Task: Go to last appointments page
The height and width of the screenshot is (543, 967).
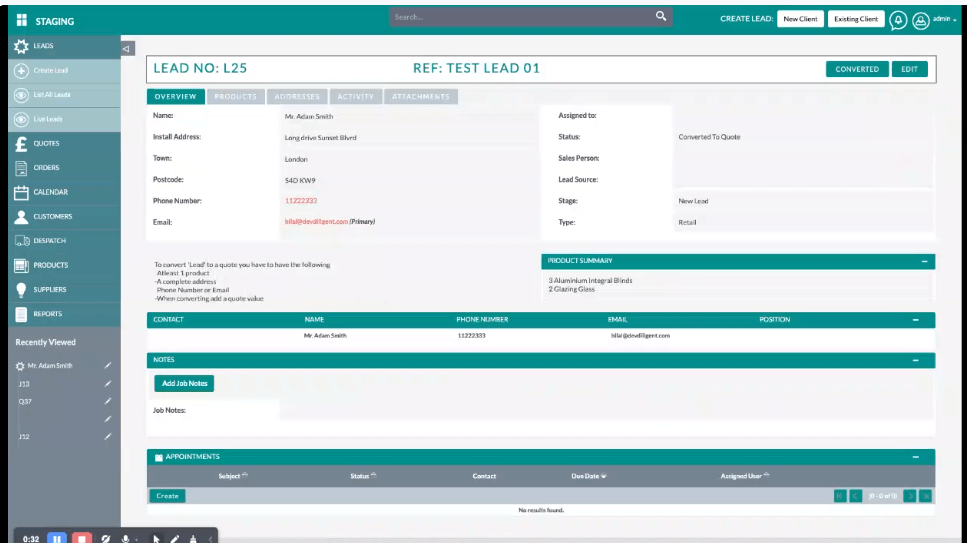Action: [x=925, y=496]
